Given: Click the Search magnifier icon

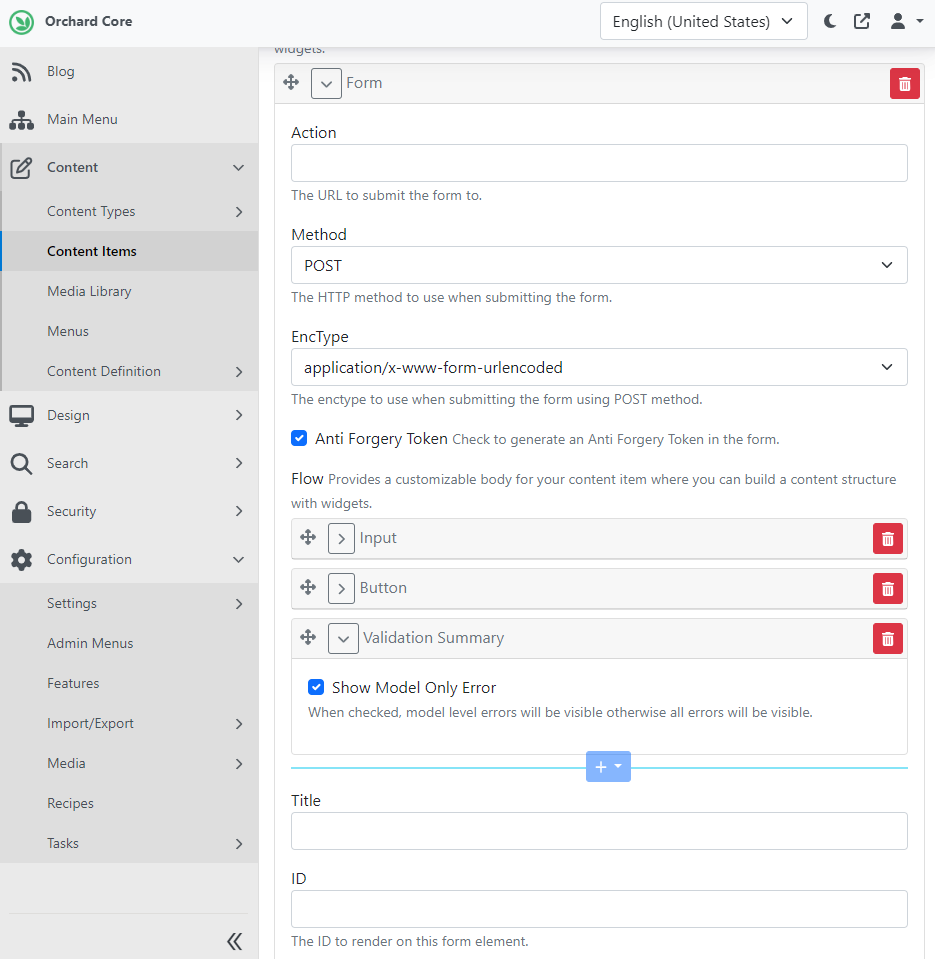Looking at the screenshot, I should [x=21, y=464].
